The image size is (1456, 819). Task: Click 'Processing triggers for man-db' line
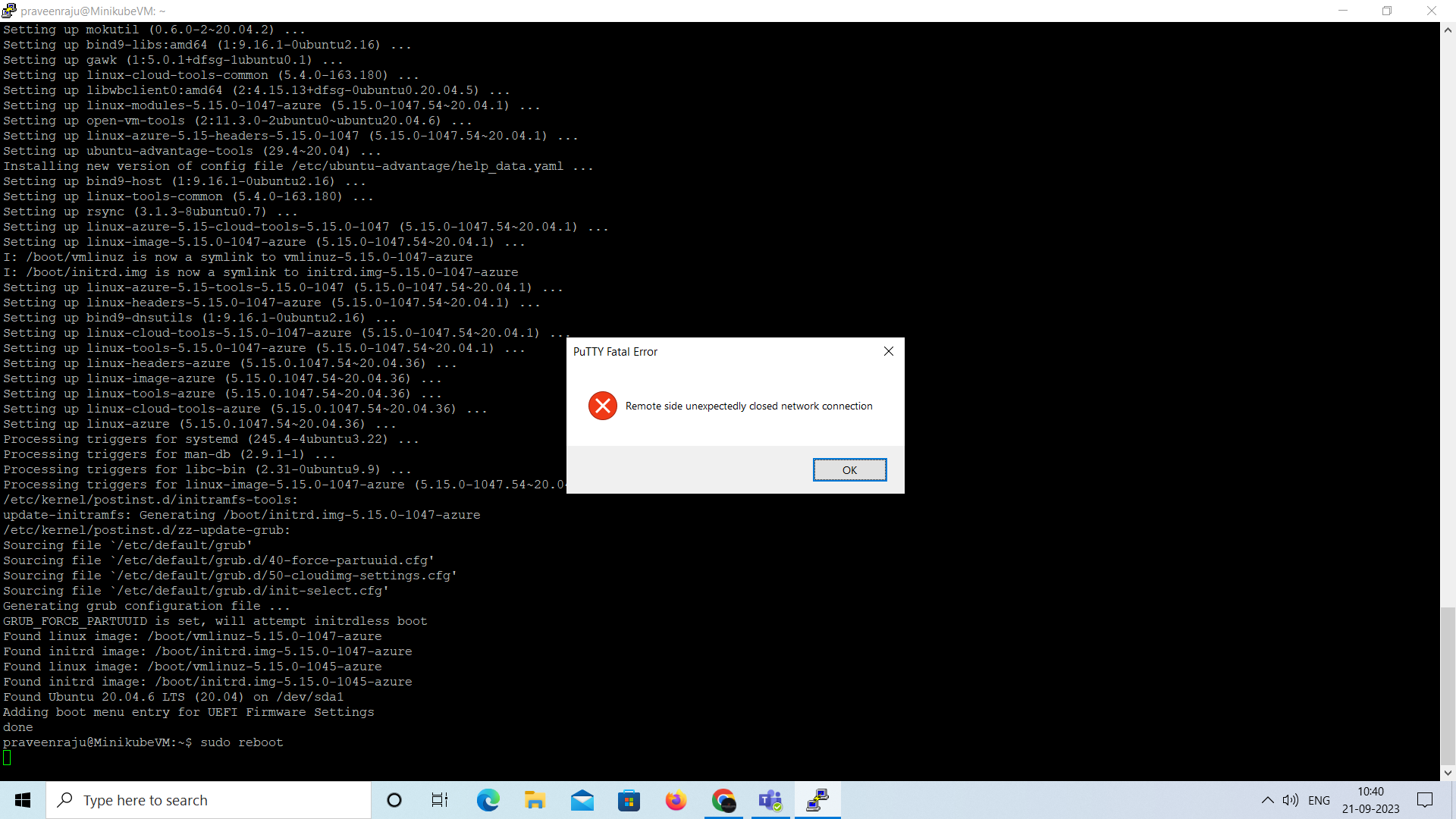pyautogui.click(x=169, y=454)
